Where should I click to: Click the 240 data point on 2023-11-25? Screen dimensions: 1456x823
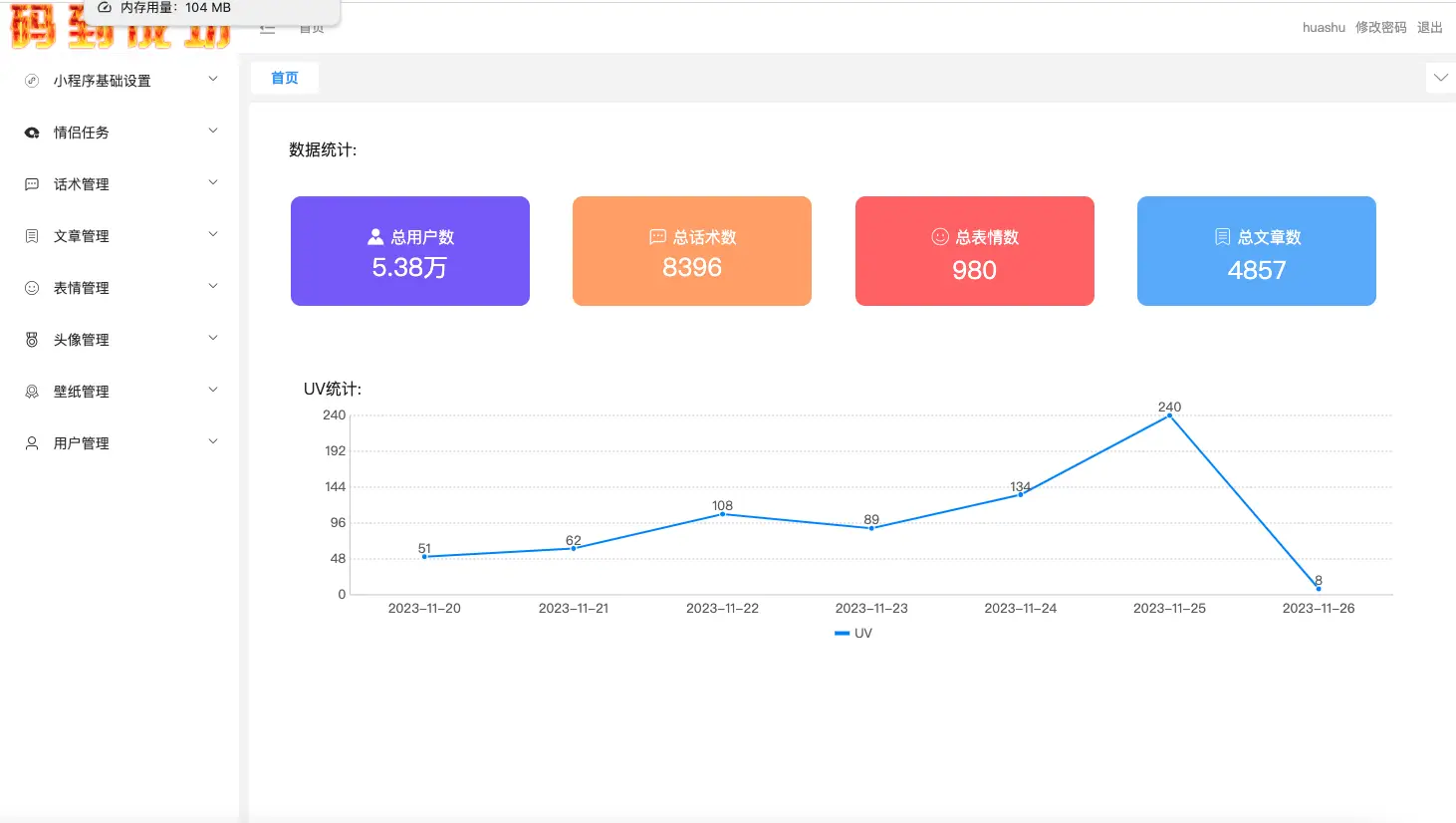pos(1169,415)
